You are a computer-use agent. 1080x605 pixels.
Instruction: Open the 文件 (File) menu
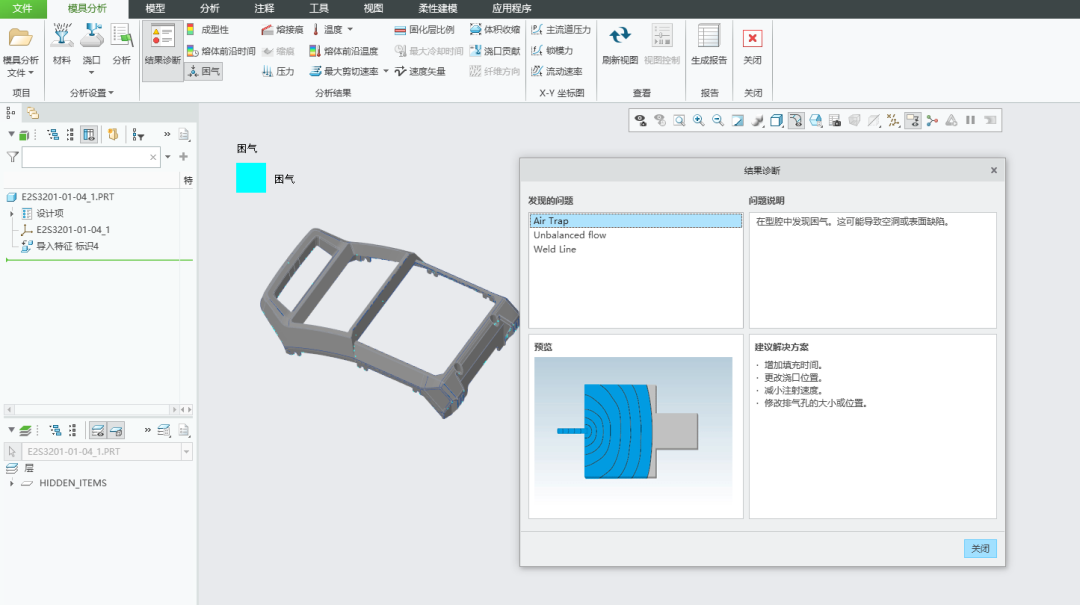pyautogui.click(x=23, y=9)
